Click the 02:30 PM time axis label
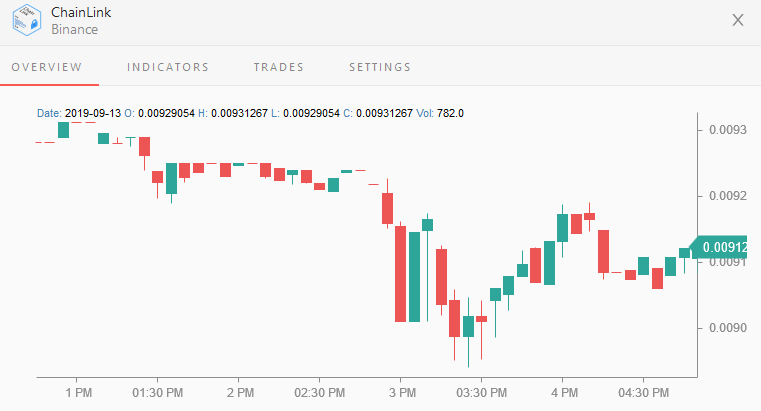 [x=319, y=393]
